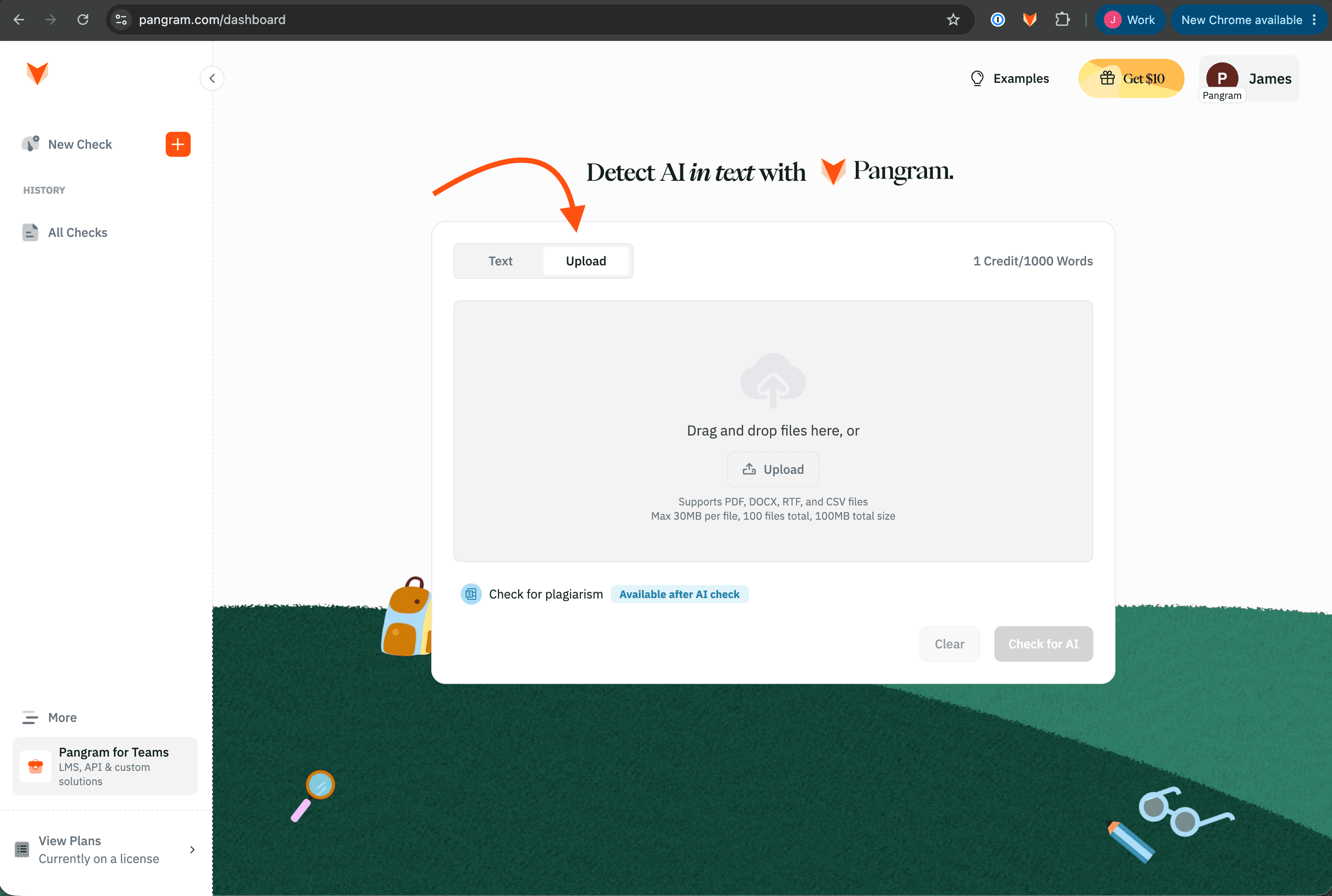Click the Available after AI check badge
The height and width of the screenshot is (896, 1332).
(679, 594)
